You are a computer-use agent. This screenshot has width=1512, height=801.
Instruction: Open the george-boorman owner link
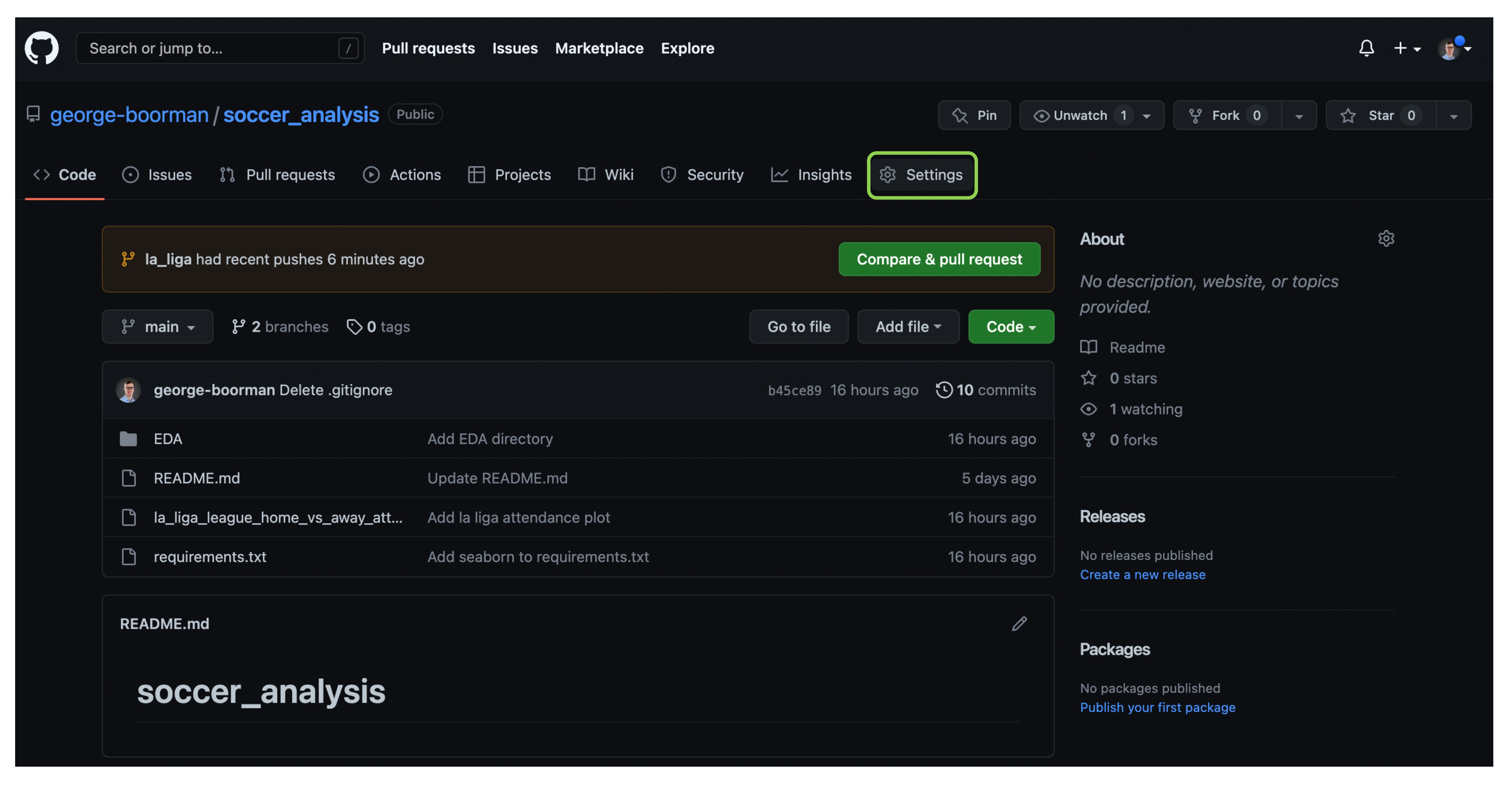pyautogui.click(x=129, y=114)
